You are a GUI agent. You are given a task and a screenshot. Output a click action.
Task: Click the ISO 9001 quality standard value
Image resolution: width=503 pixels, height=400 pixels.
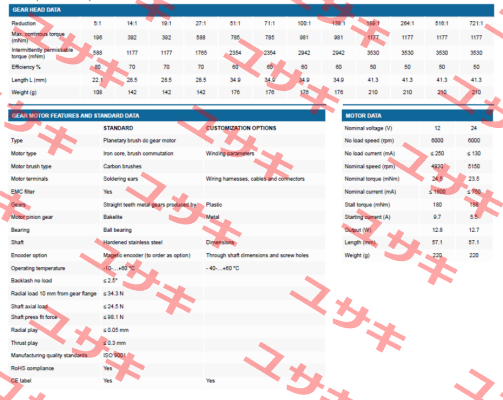tap(114, 355)
